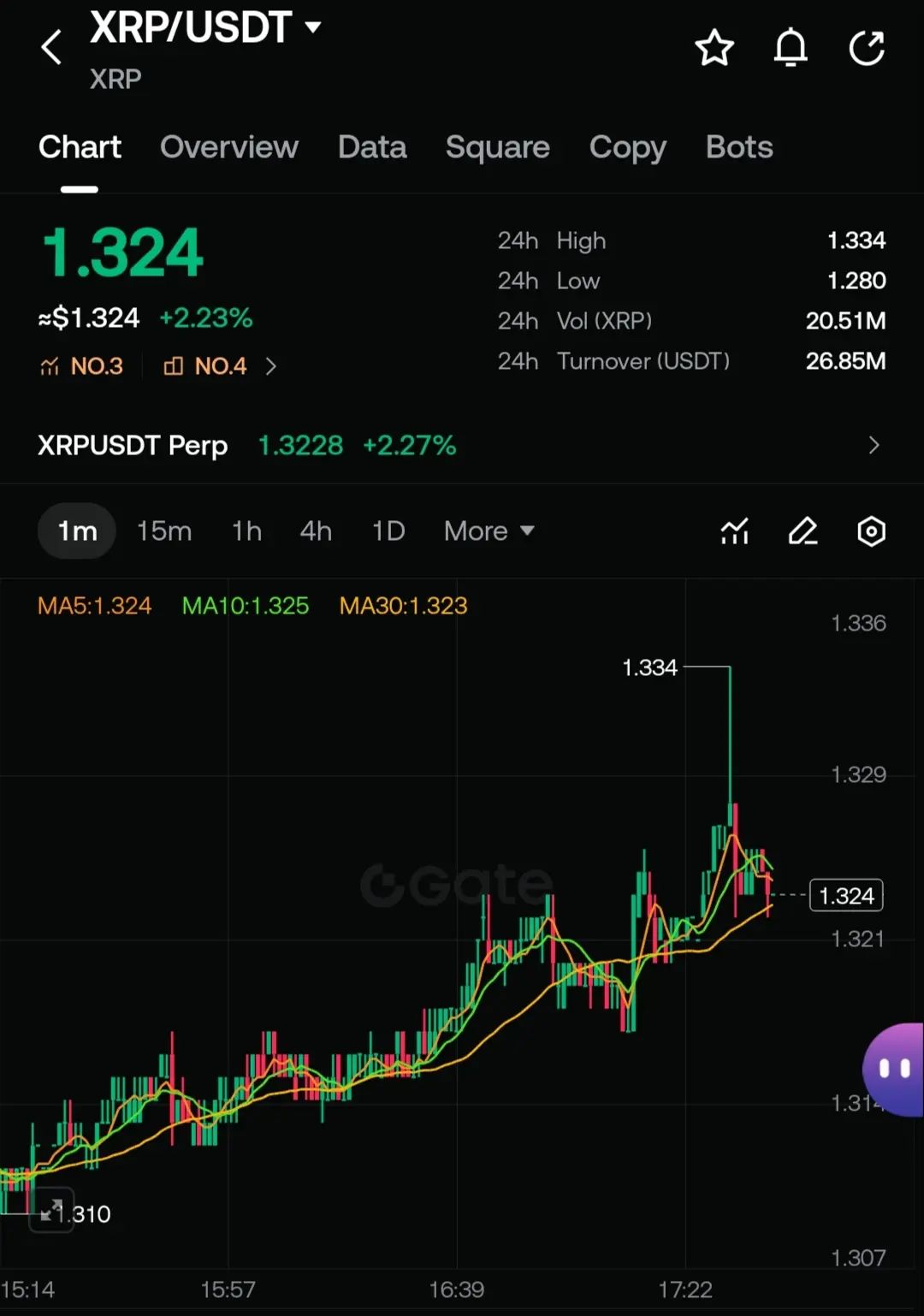The width and height of the screenshot is (924, 1316).
Task: Select the 1h timeframe
Action: (246, 531)
